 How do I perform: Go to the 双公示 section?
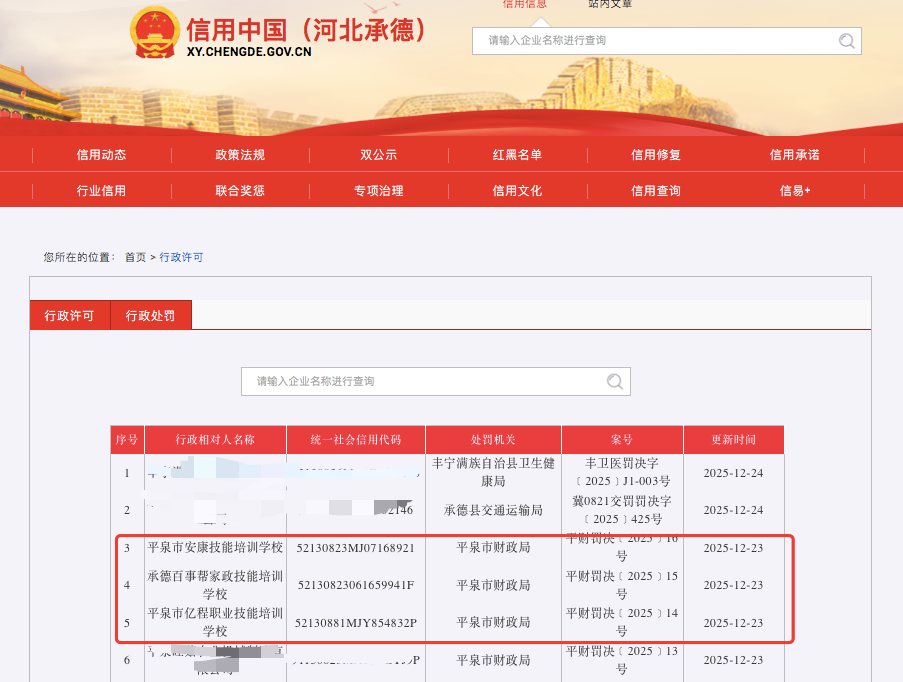pyautogui.click(x=379, y=155)
